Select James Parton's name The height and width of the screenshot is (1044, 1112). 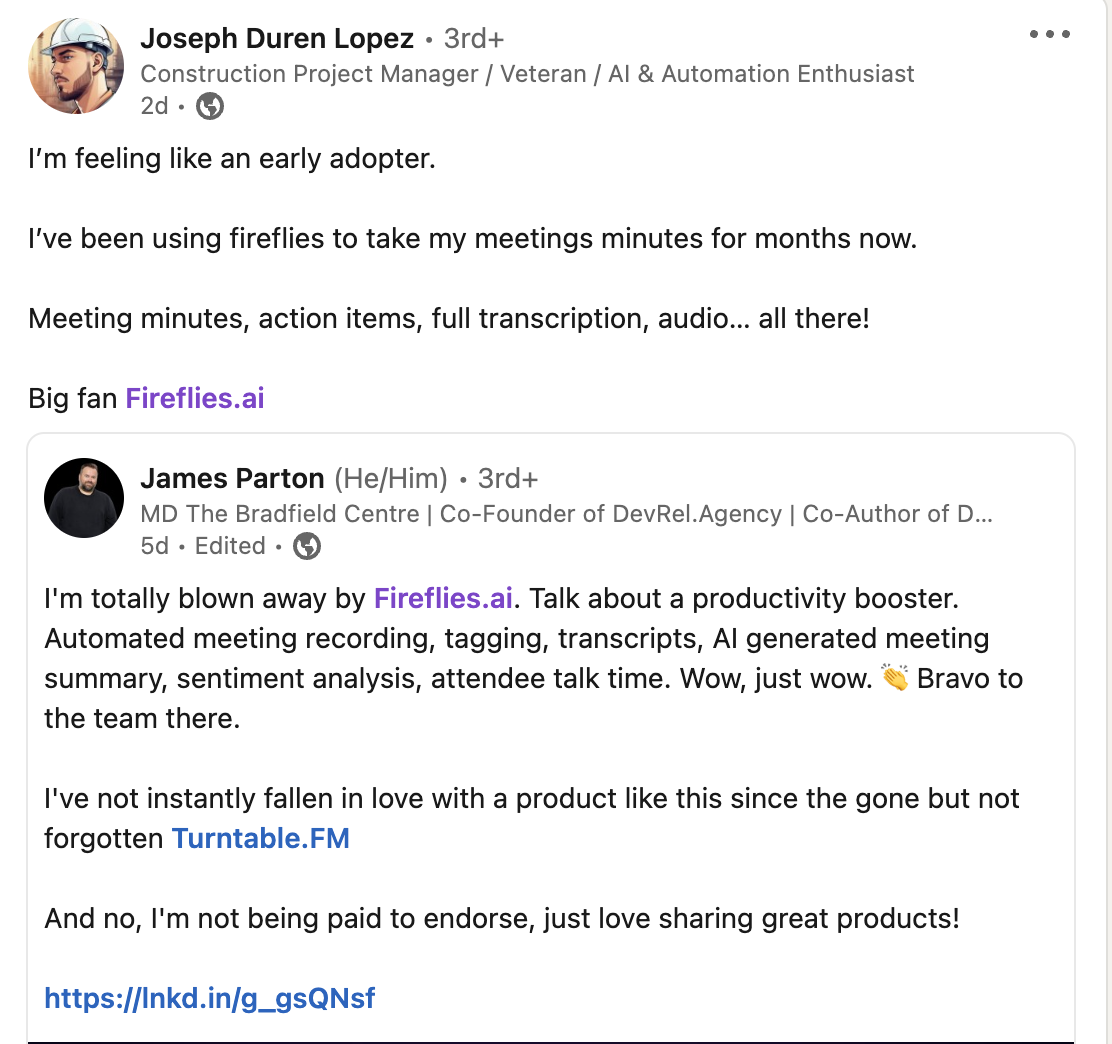[232, 478]
